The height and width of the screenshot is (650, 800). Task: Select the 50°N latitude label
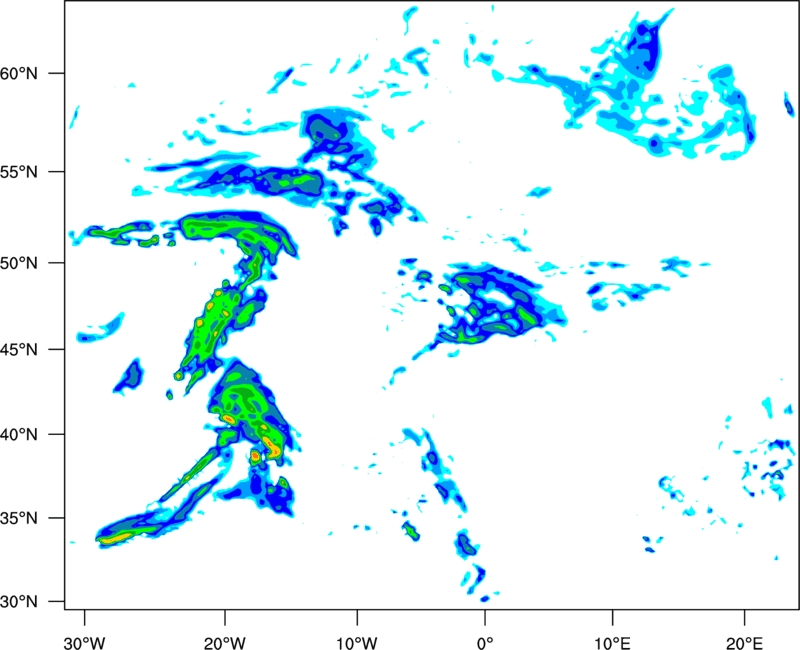[19, 263]
